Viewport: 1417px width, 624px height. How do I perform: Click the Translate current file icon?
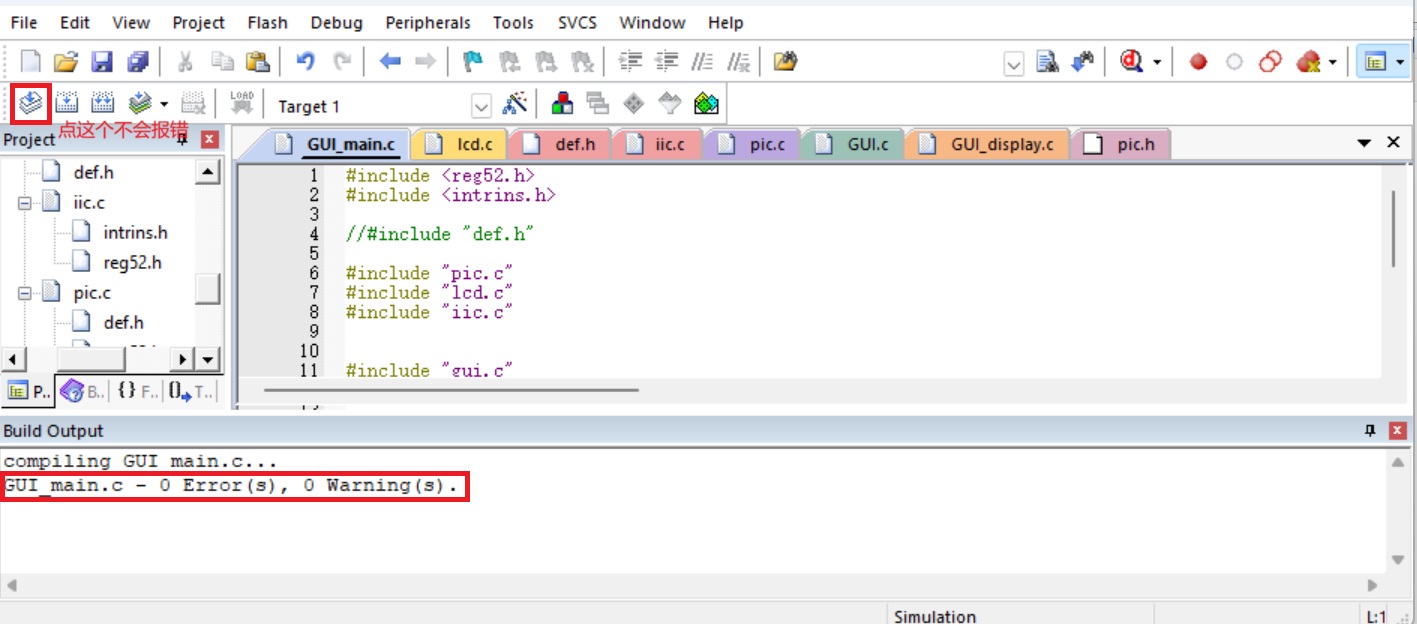pos(31,103)
